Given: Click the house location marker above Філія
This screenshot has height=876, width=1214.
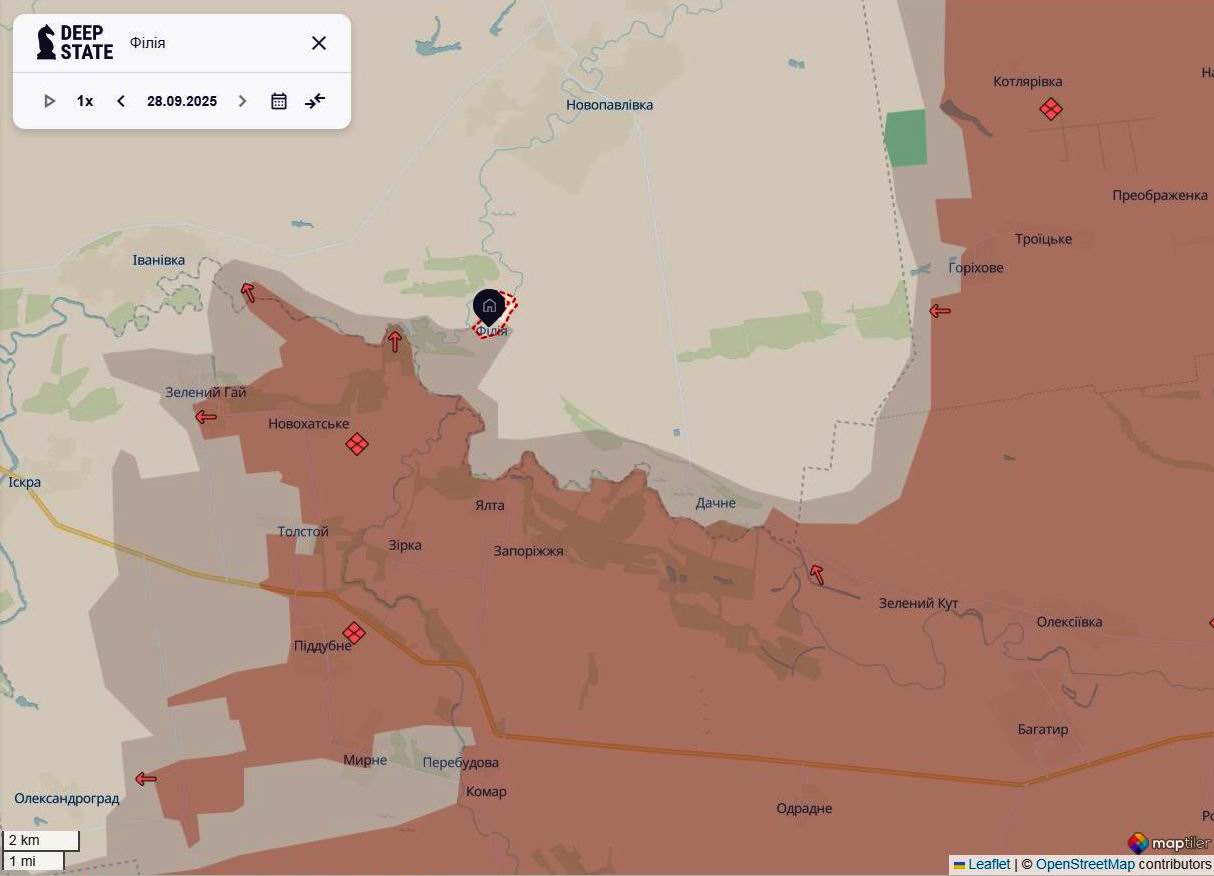Looking at the screenshot, I should click(x=487, y=306).
